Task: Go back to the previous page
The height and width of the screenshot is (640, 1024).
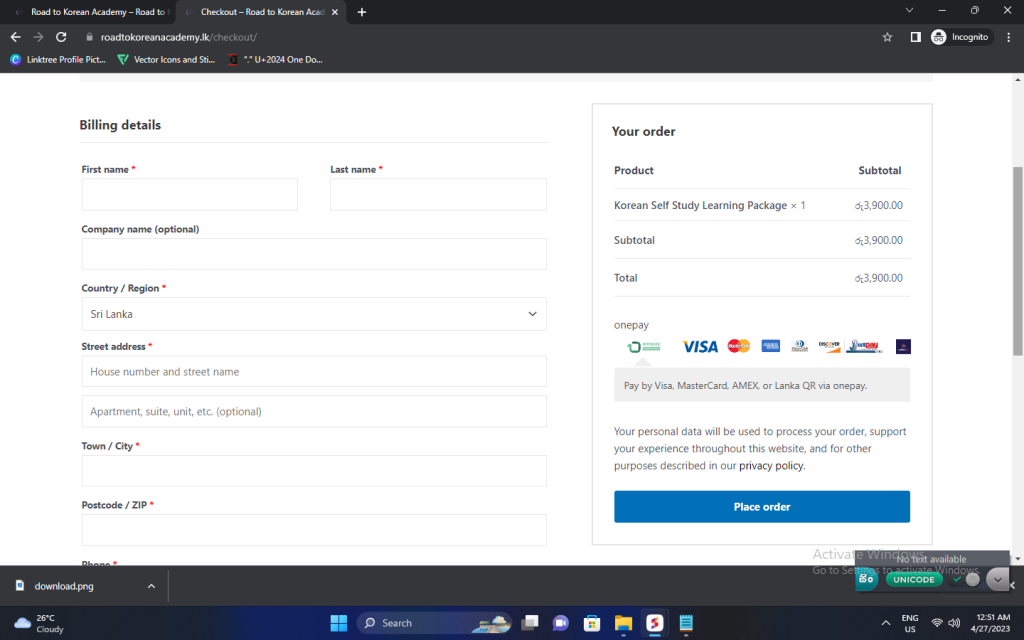Action: tap(15, 37)
